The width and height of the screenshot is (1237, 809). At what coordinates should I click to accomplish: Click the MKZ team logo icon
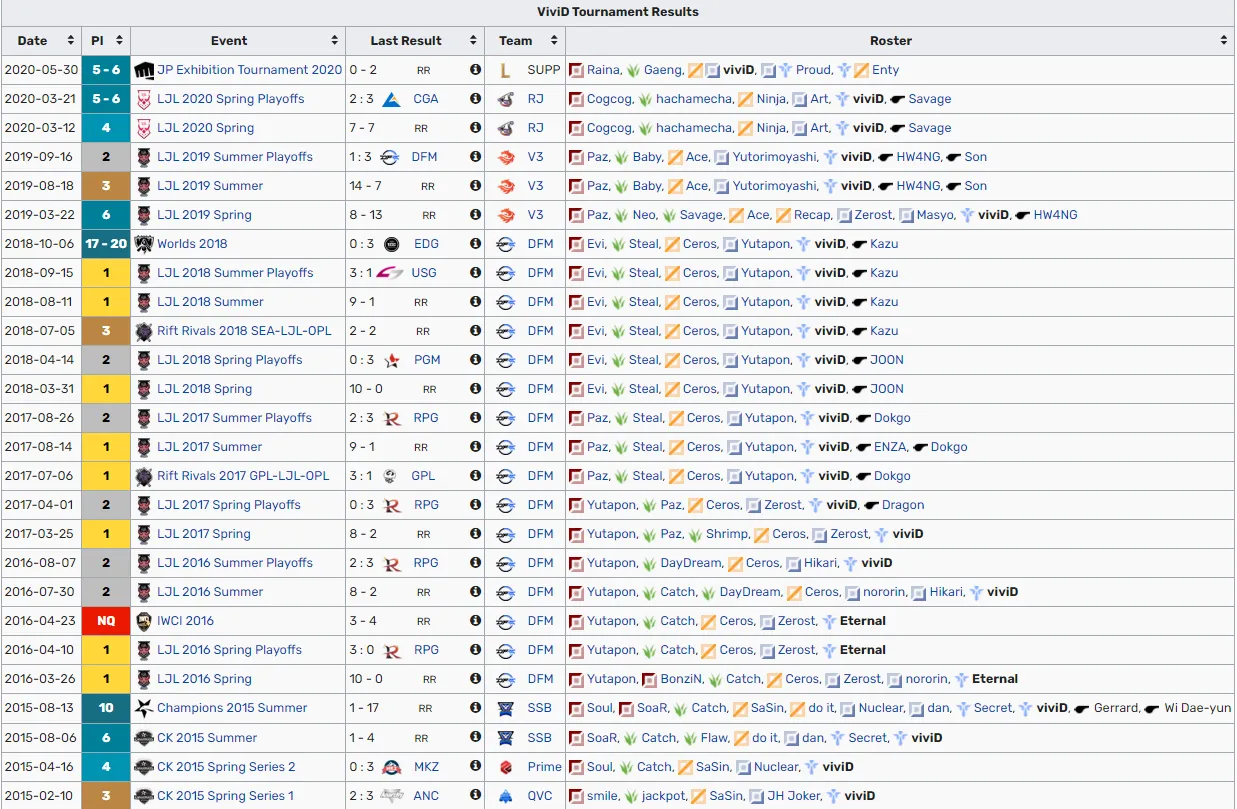tap(392, 767)
